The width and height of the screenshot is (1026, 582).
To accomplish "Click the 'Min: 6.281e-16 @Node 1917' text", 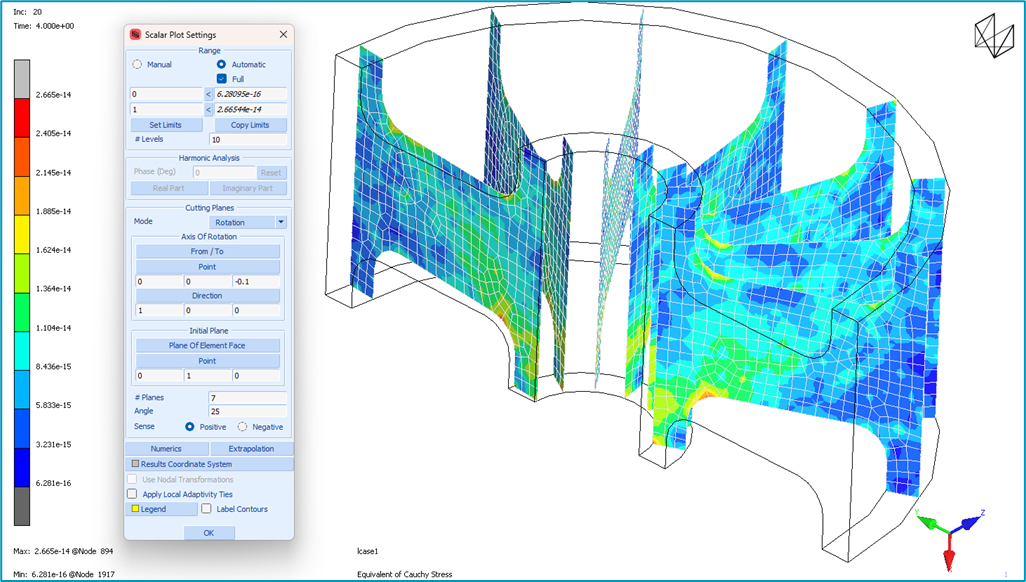I will coord(62,575).
